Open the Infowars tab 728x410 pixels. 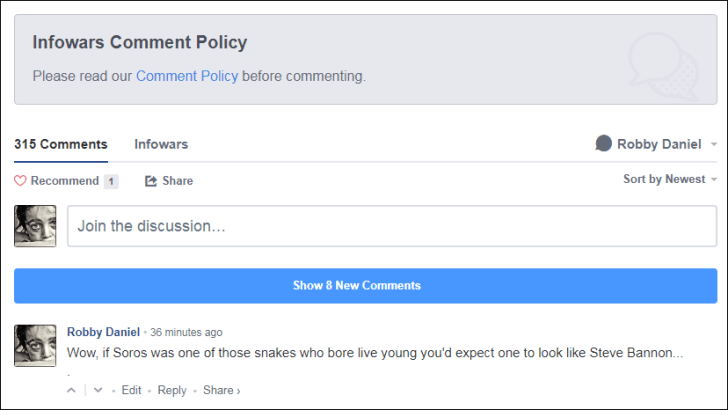pyautogui.click(x=161, y=144)
